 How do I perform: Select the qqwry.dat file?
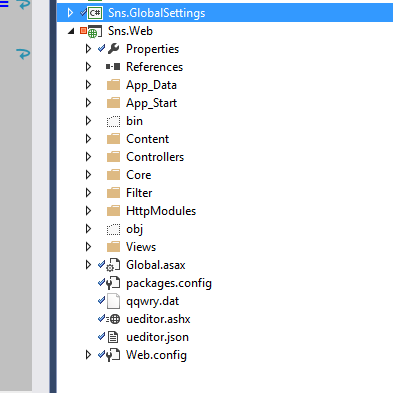coord(153,301)
